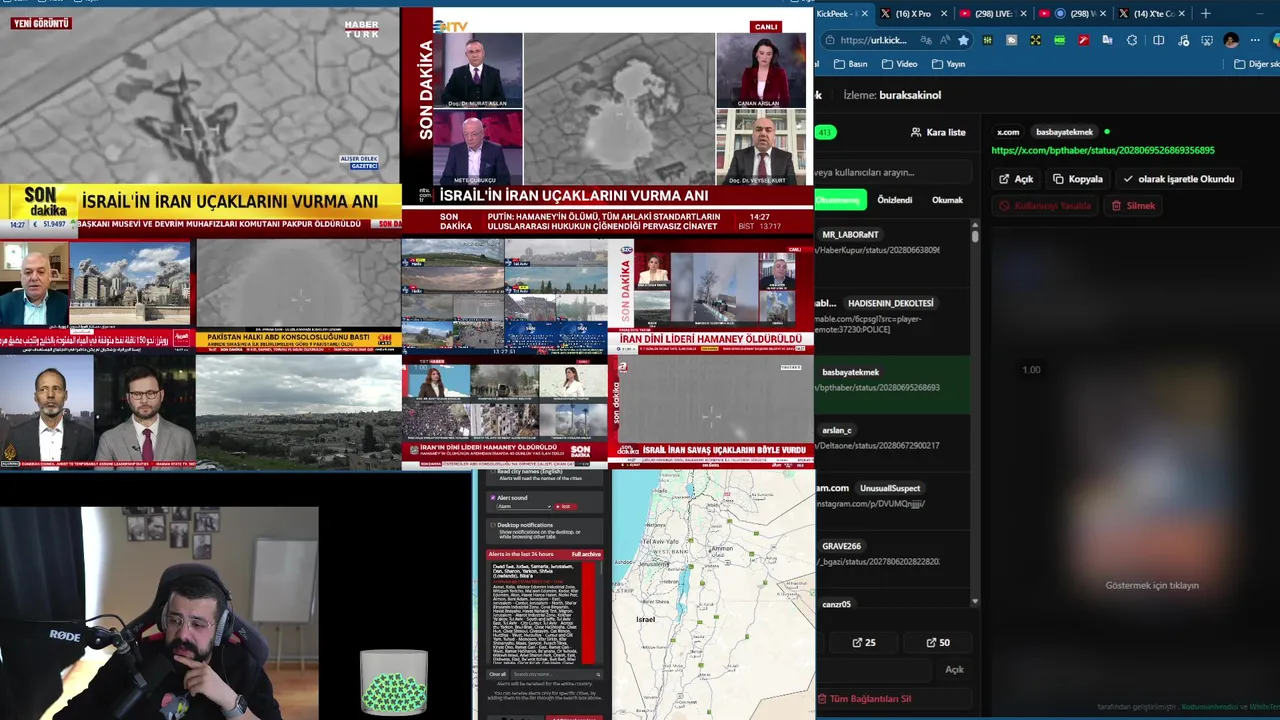The height and width of the screenshot is (720, 1280).
Task: Click the translate page icon in address bar
Action: click(926, 40)
